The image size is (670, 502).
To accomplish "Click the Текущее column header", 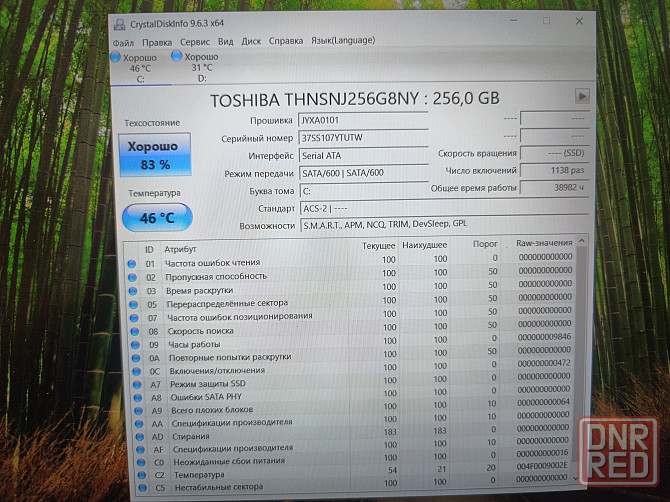I will (x=379, y=246).
